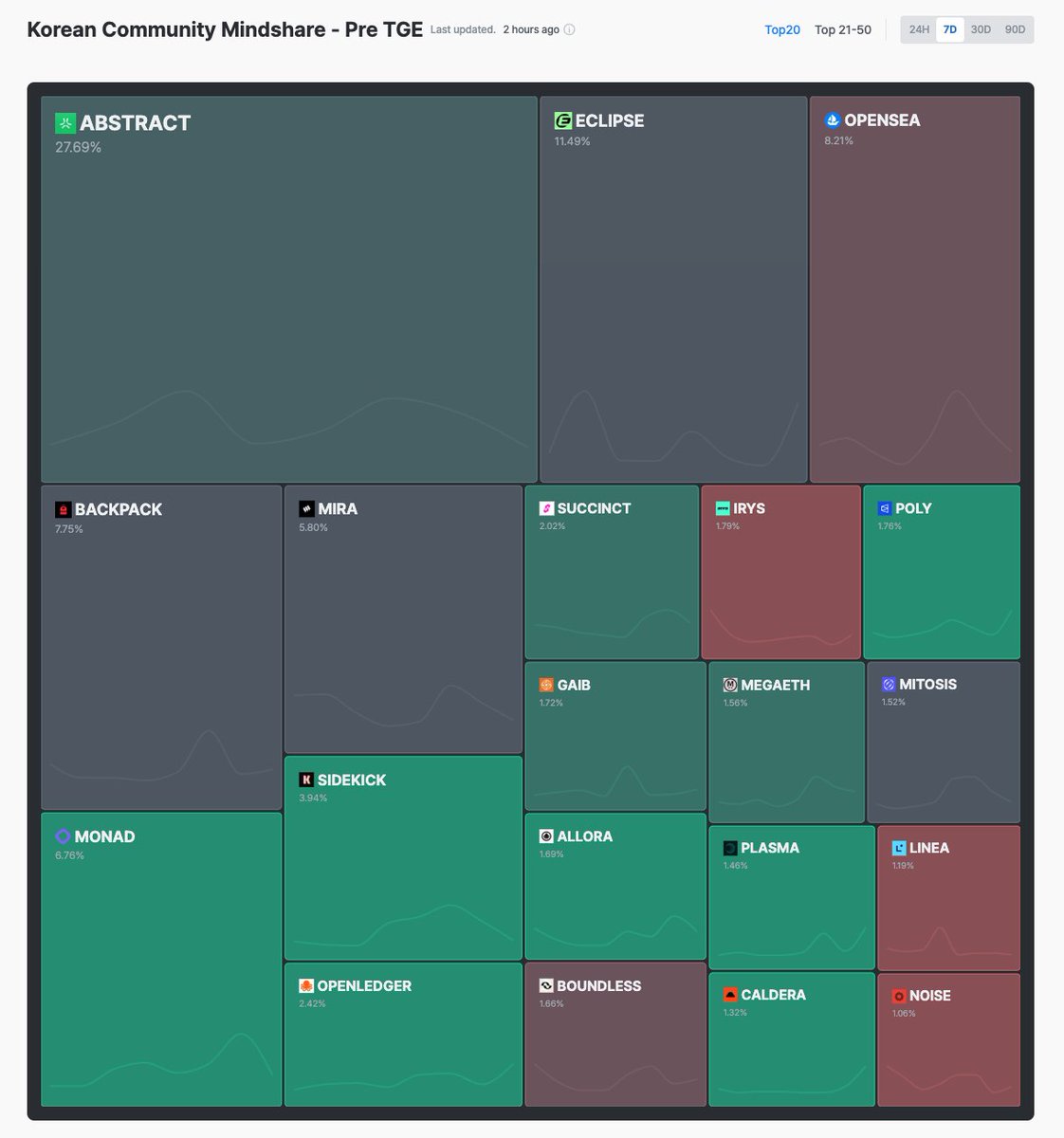The height and width of the screenshot is (1138, 1064).
Task: Click the Plasma logo icon
Action: coord(730,848)
